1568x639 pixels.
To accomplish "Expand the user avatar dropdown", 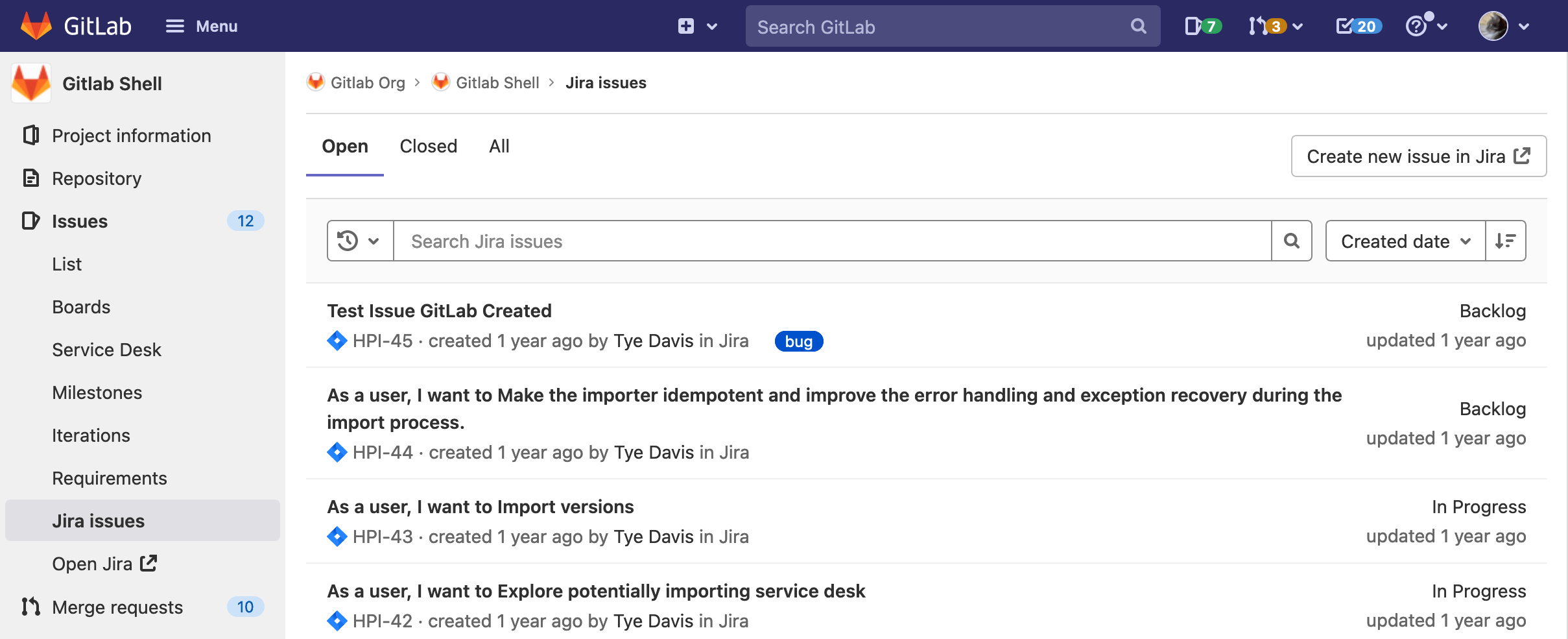I will [x=1497, y=26].
